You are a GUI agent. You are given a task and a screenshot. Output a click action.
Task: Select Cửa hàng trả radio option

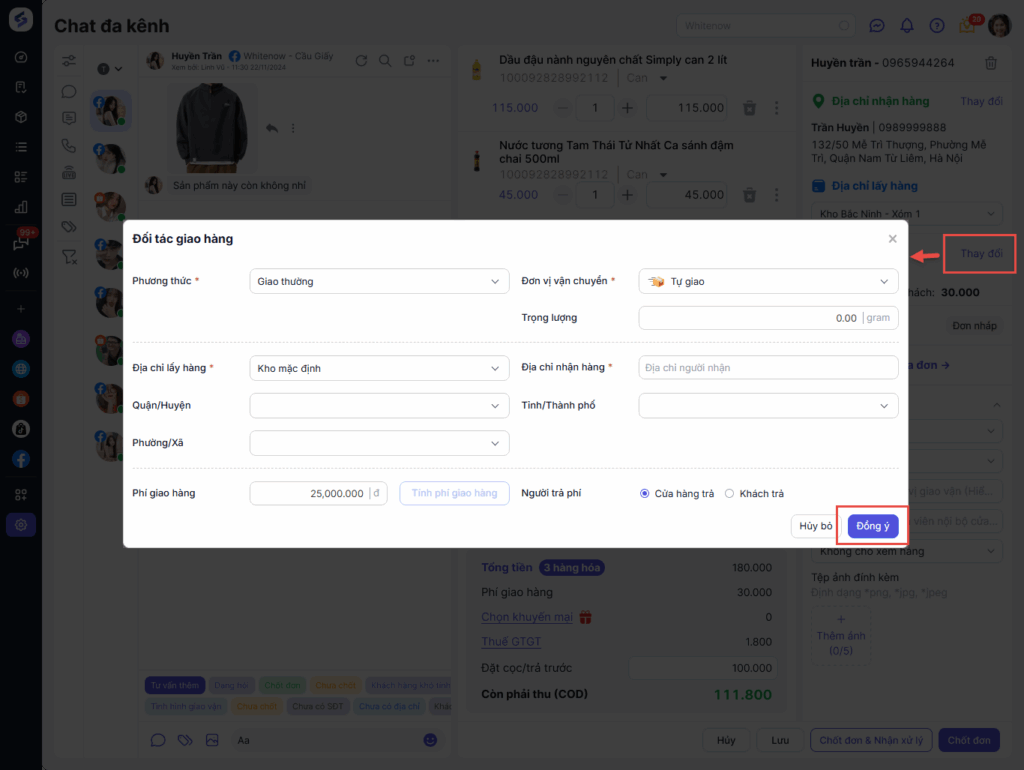point(645,493)
